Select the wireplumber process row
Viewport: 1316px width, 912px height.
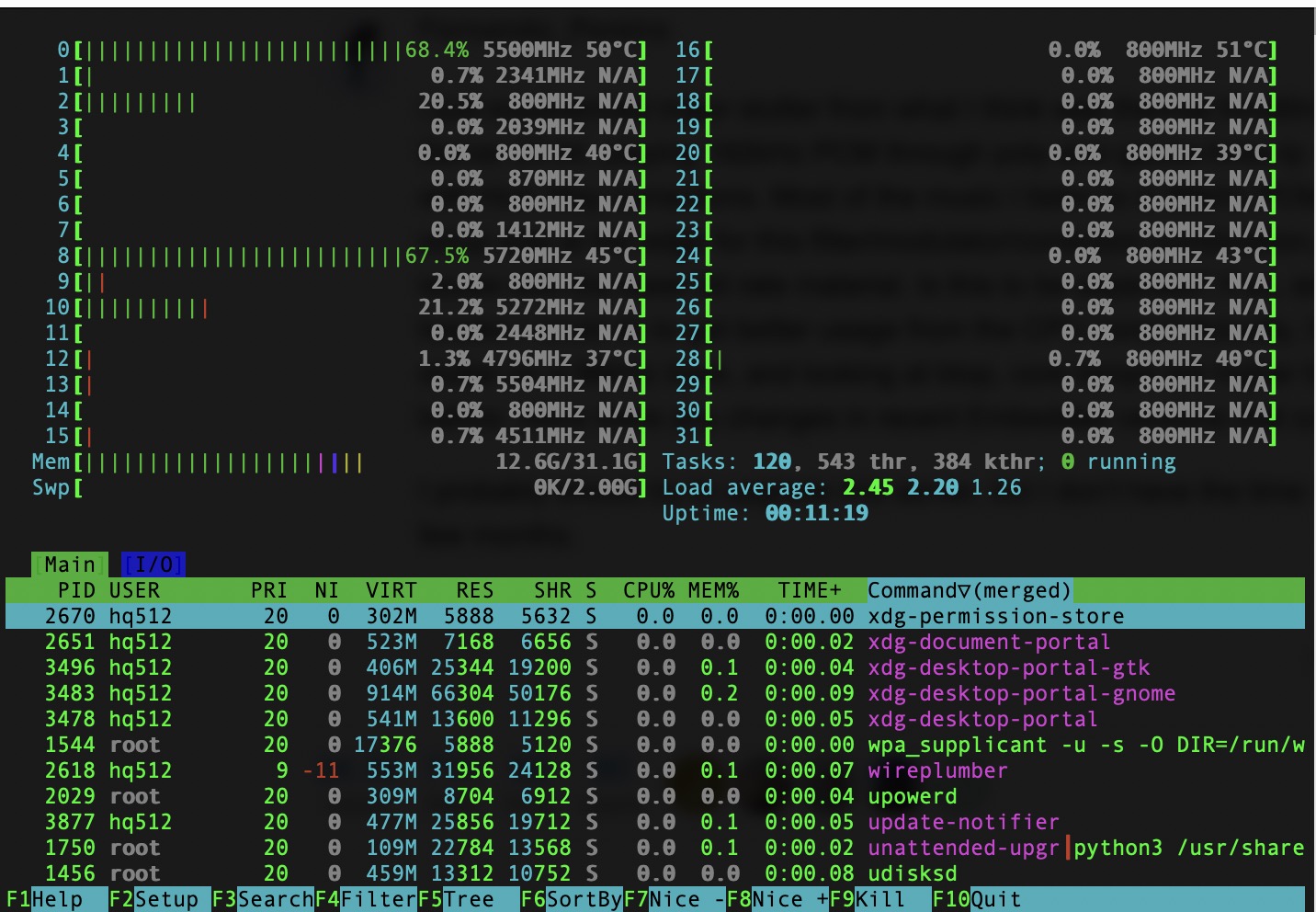pos(655,770)
